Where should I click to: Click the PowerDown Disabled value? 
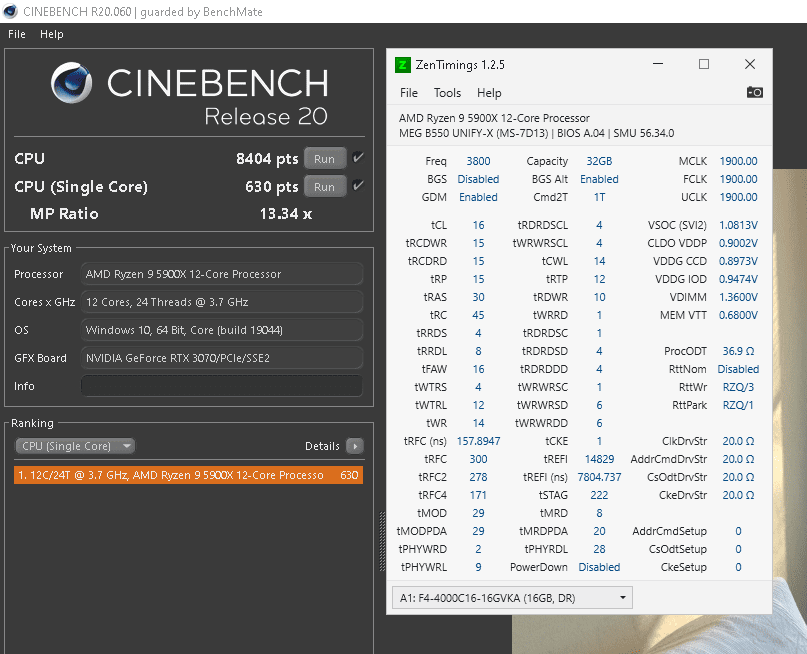599,568
